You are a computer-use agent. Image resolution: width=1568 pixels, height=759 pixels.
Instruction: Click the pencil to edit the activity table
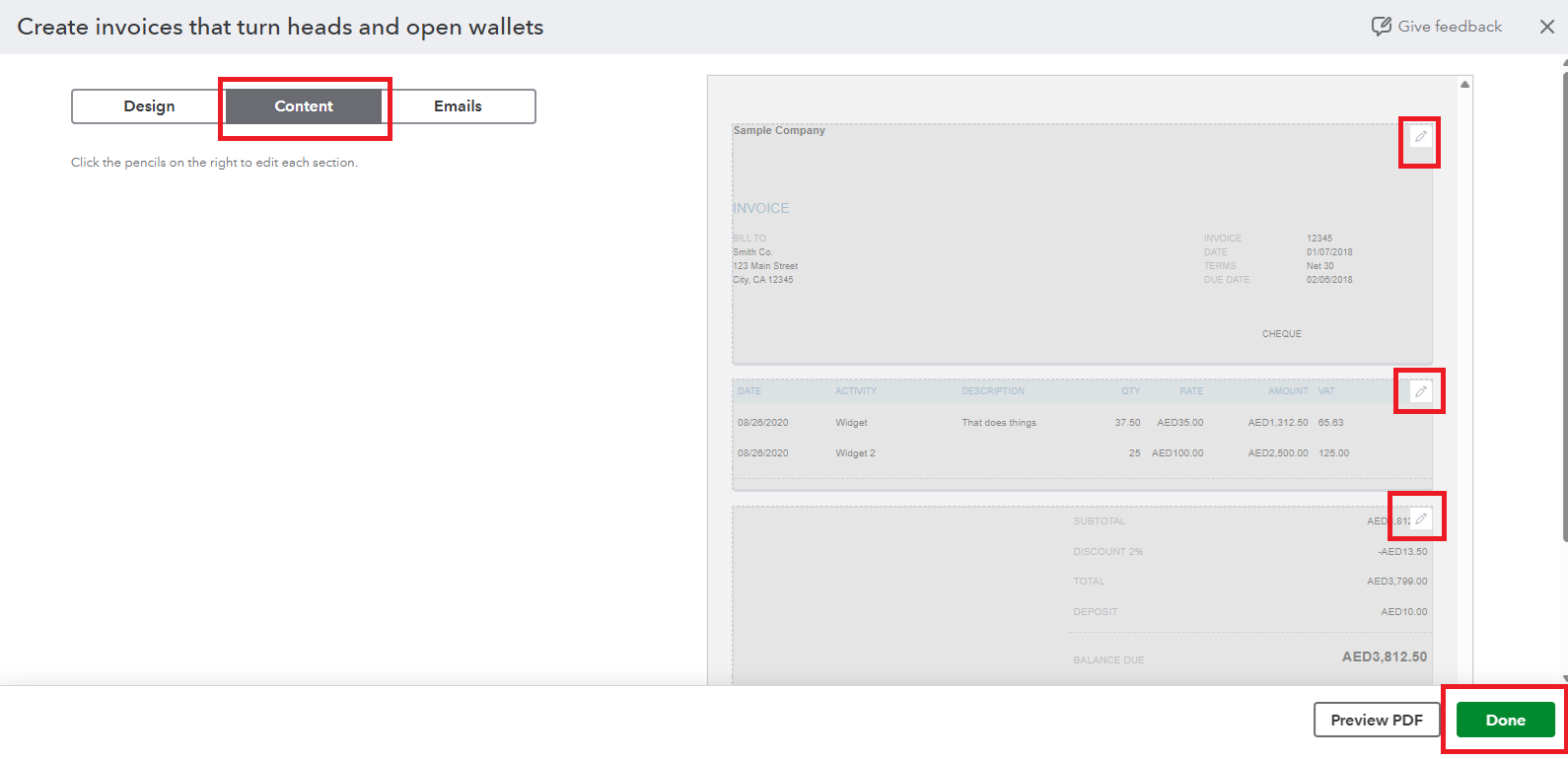point(1420,391)
